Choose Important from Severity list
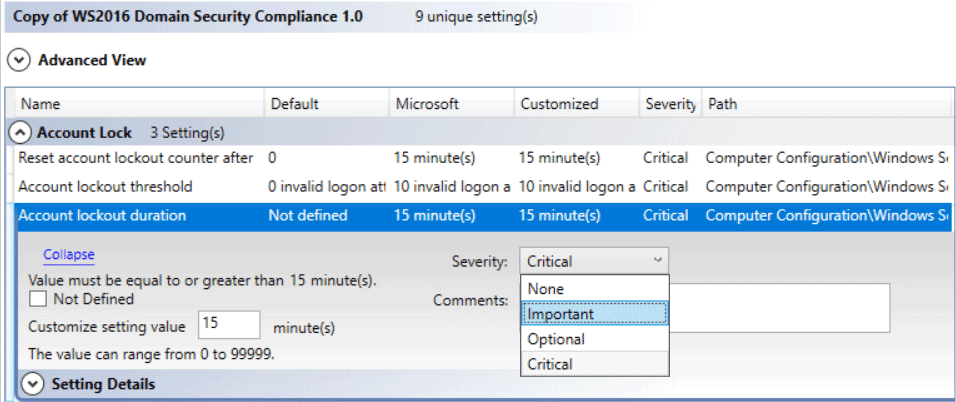This screenshot has height=402, width=956. click(x=595, y=314)
